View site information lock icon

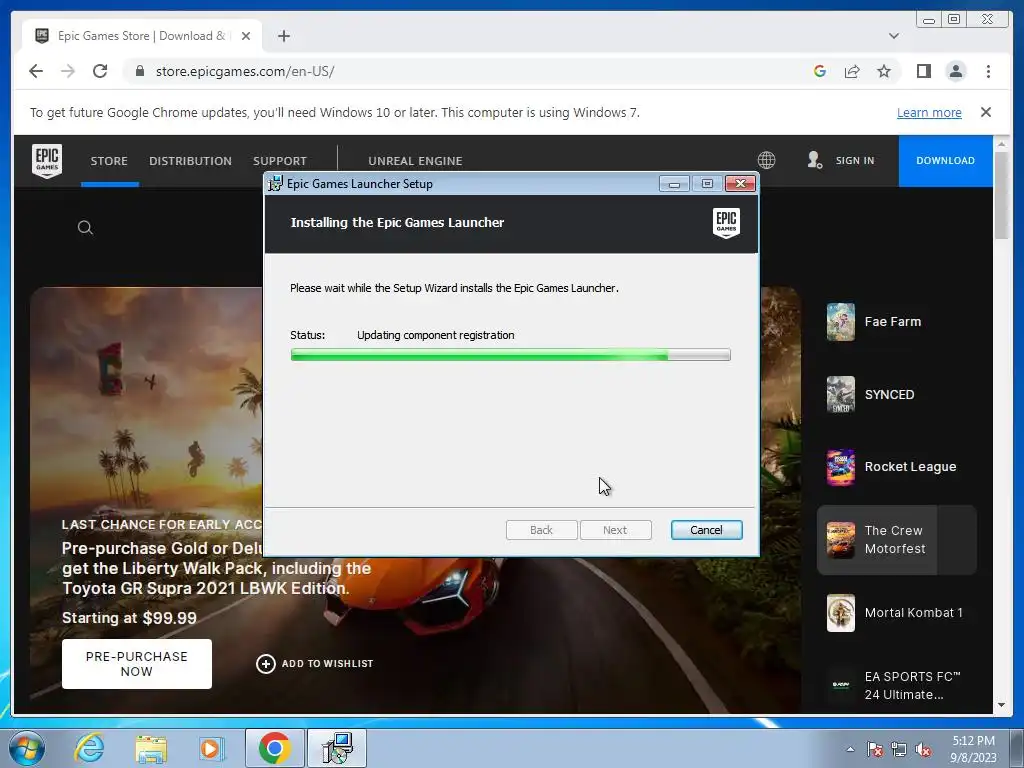[x=139, y=71]
